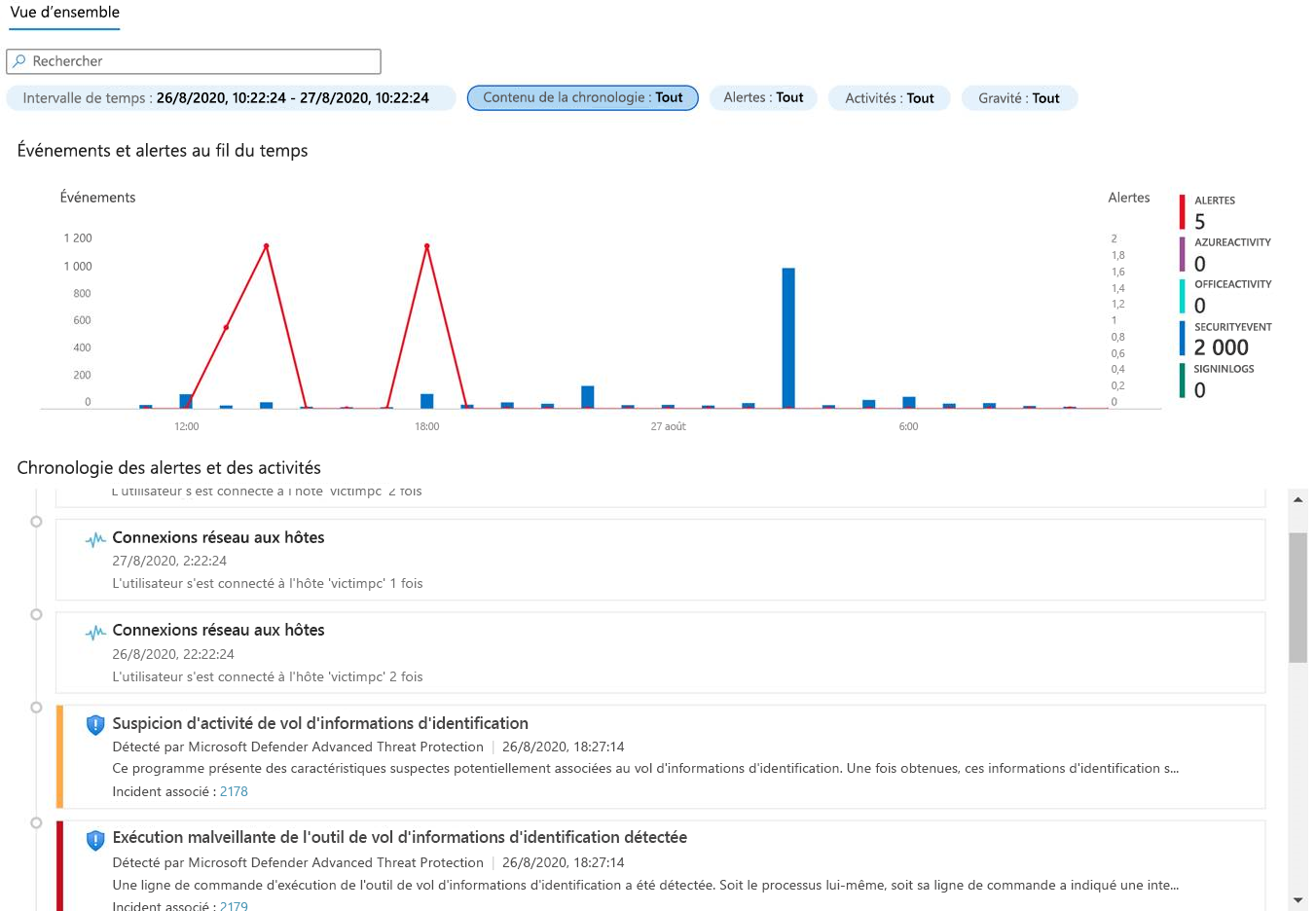Image resolution: width=1316 pixels, height=911 pixels.
Task: Click tall blue SecurityEvent bar in chart
Action: pos(788,338)
